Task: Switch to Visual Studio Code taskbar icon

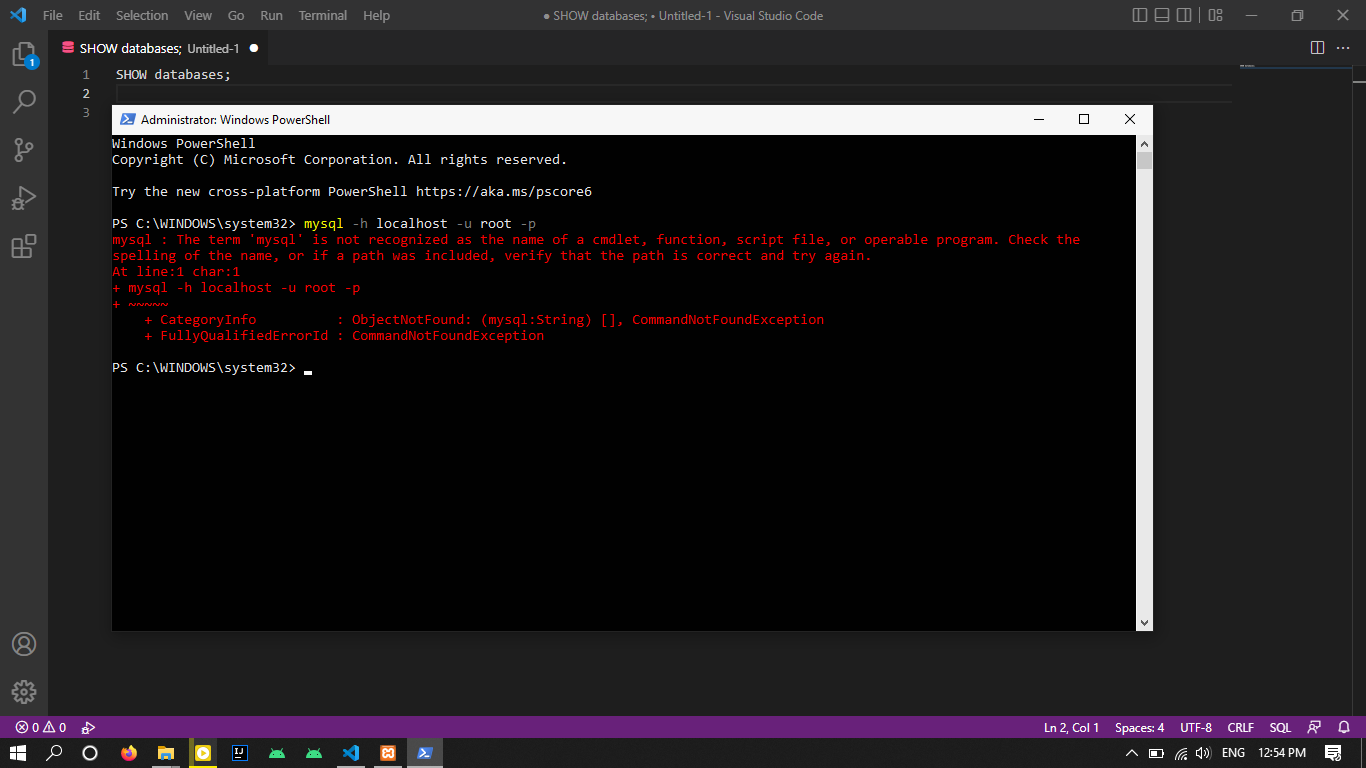Action: pos(351,753)
